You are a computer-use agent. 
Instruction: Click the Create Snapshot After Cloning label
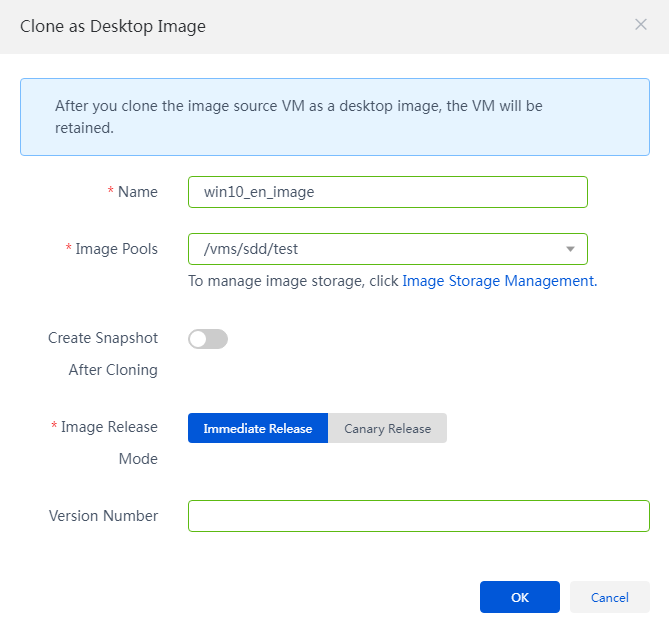pos(103,354)
